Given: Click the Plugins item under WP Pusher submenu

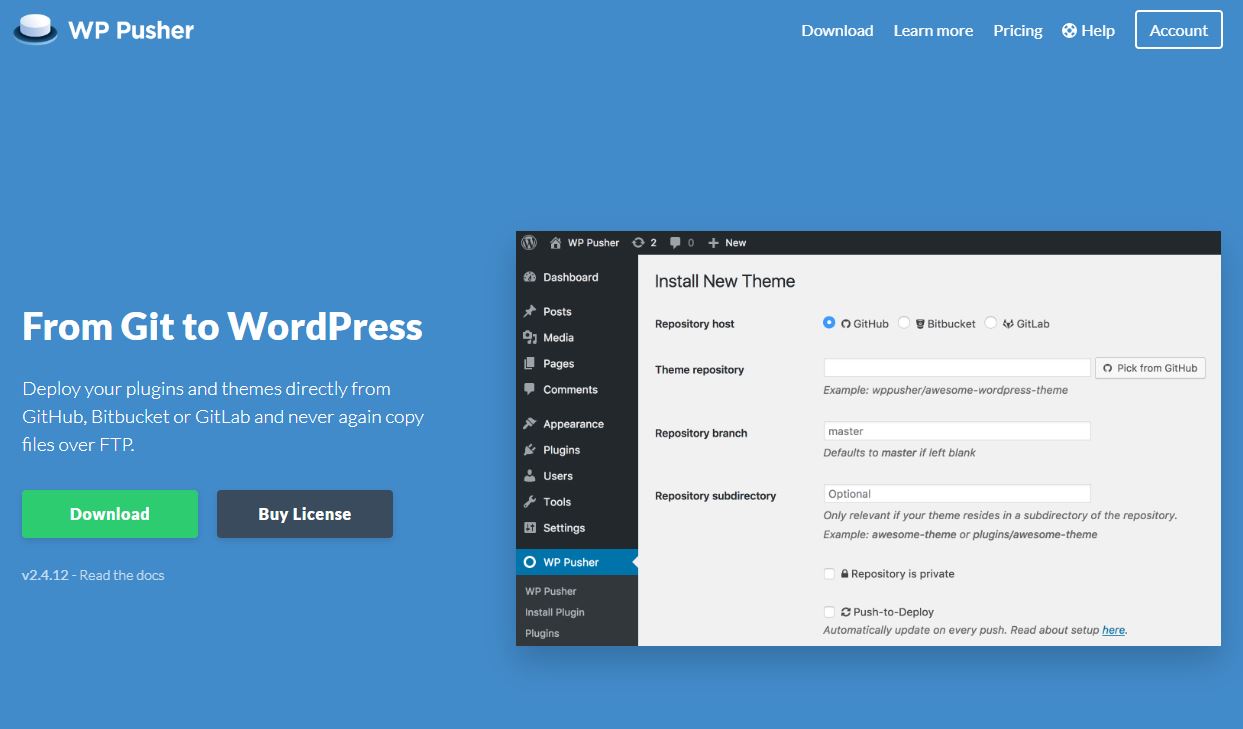Looking at the screenshot, I should point(542,633).
